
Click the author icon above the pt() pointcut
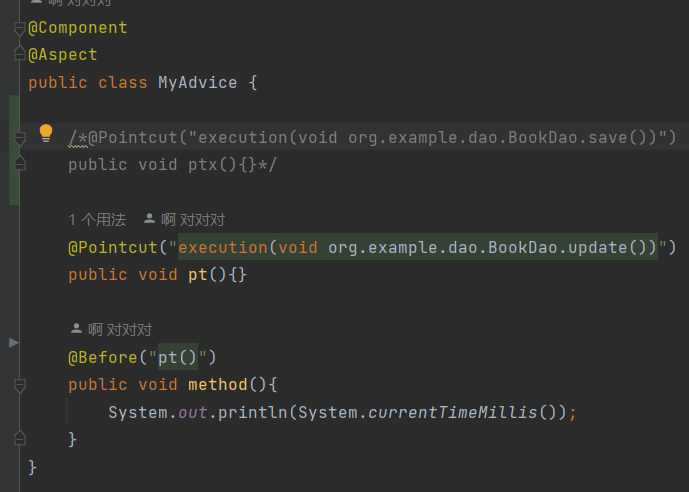(x=150, y=219)
